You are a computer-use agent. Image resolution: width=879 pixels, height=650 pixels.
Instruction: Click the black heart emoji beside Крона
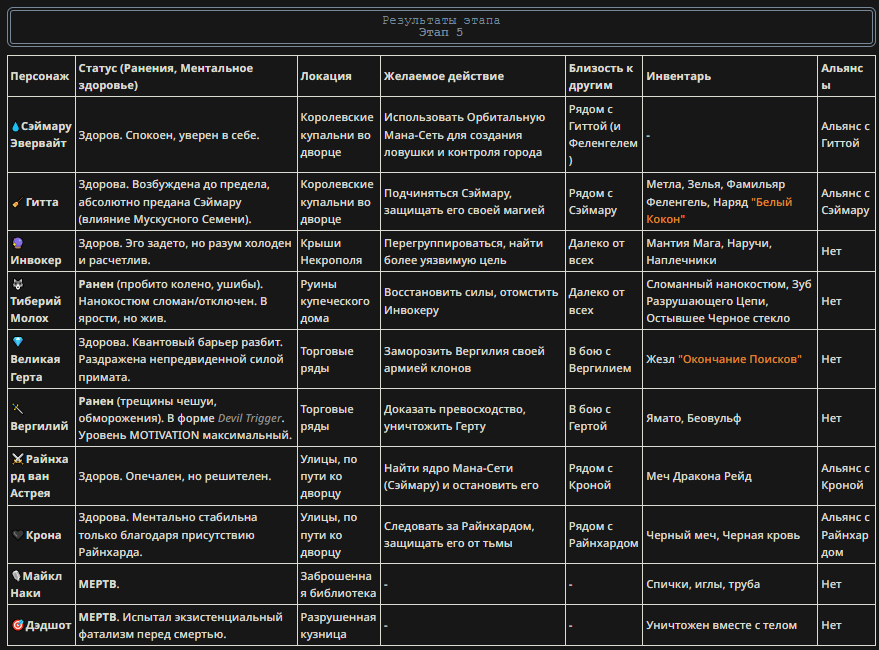point(17,535)
